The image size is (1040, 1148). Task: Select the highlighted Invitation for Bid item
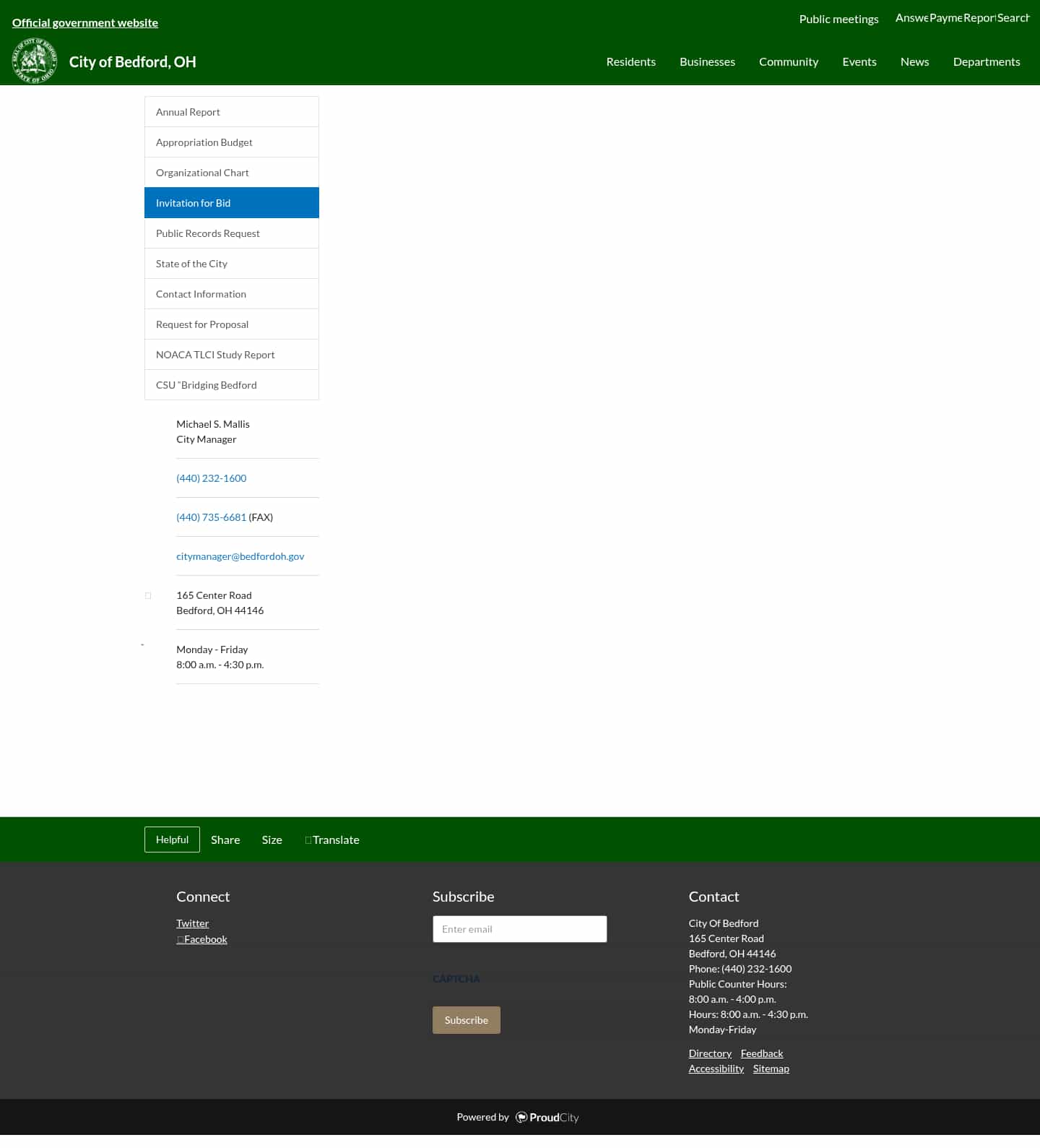tap(232, 203)
